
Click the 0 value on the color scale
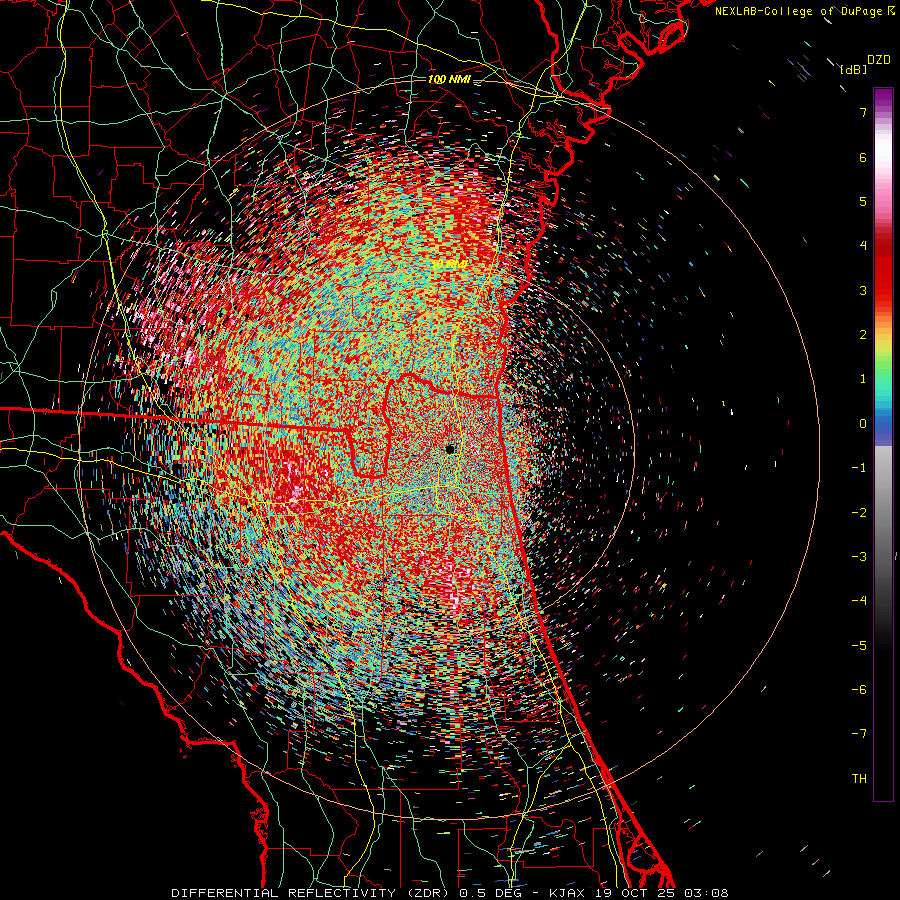tap(863, 424)
